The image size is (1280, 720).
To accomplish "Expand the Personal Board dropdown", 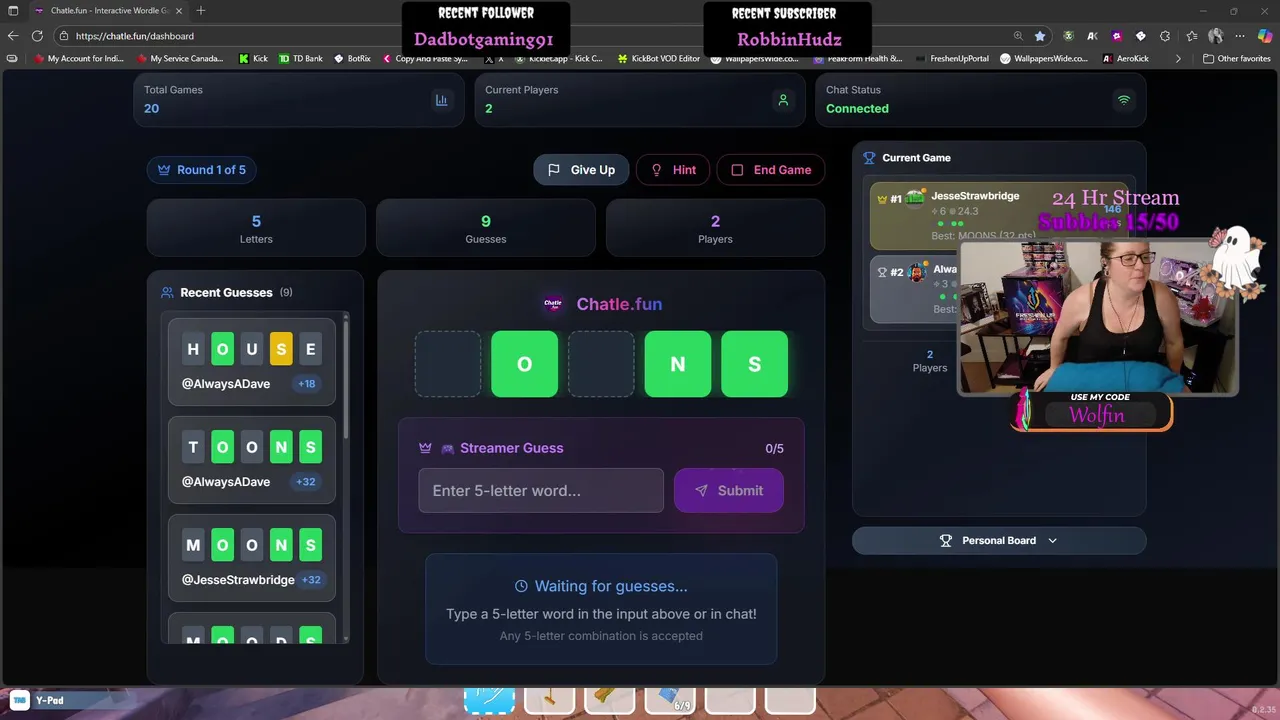I will 999,540.
